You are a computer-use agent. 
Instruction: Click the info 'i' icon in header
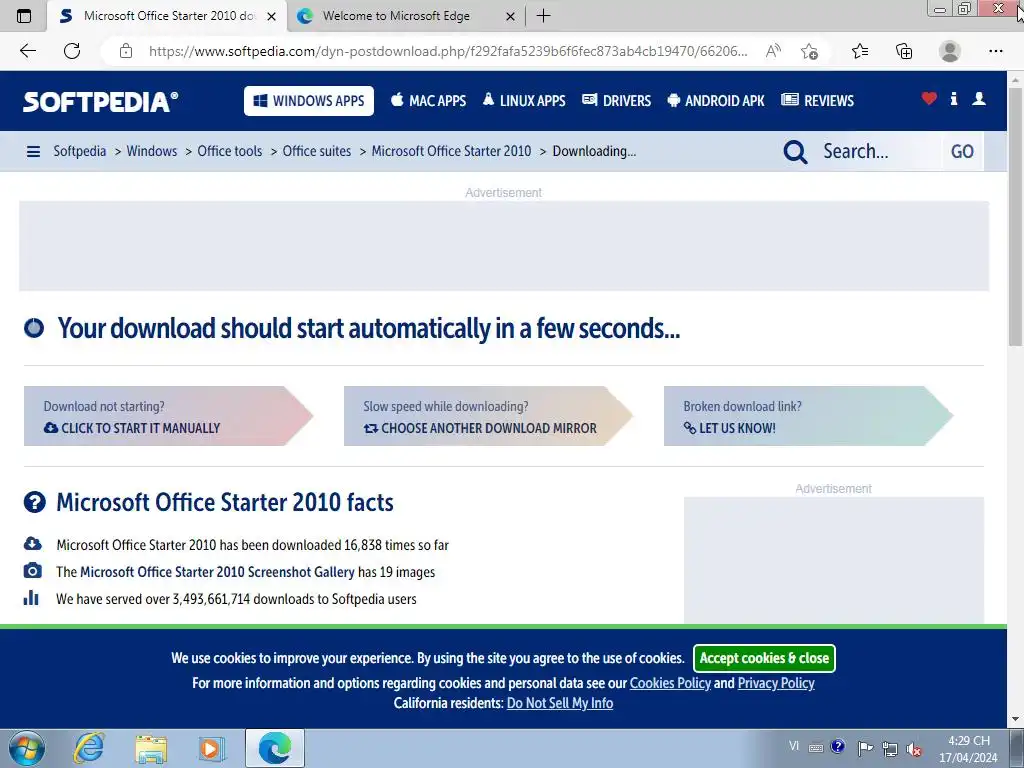coord(954,99)
